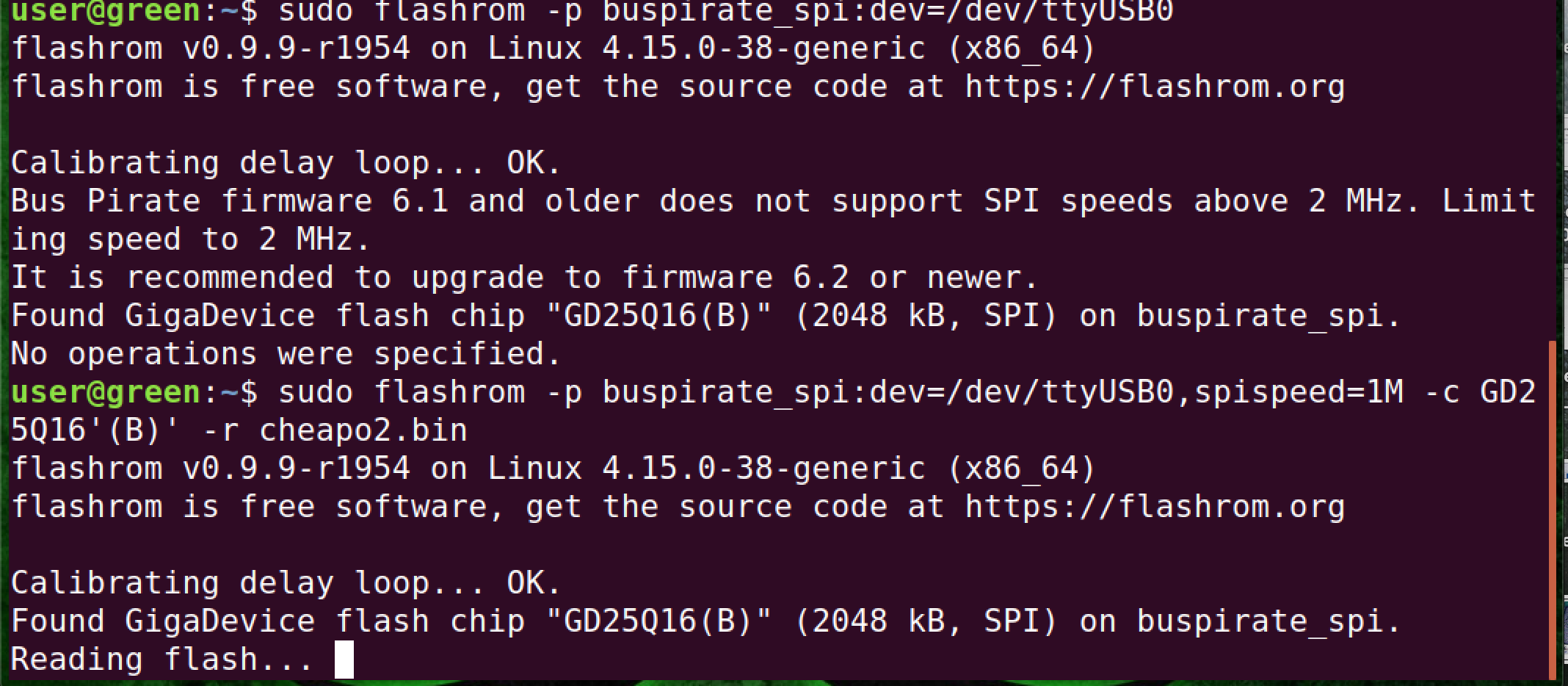Click "v0.9.9-r1954" in the first flashrom version line
Screen dimensions: 1568x686
pos(296,48)
